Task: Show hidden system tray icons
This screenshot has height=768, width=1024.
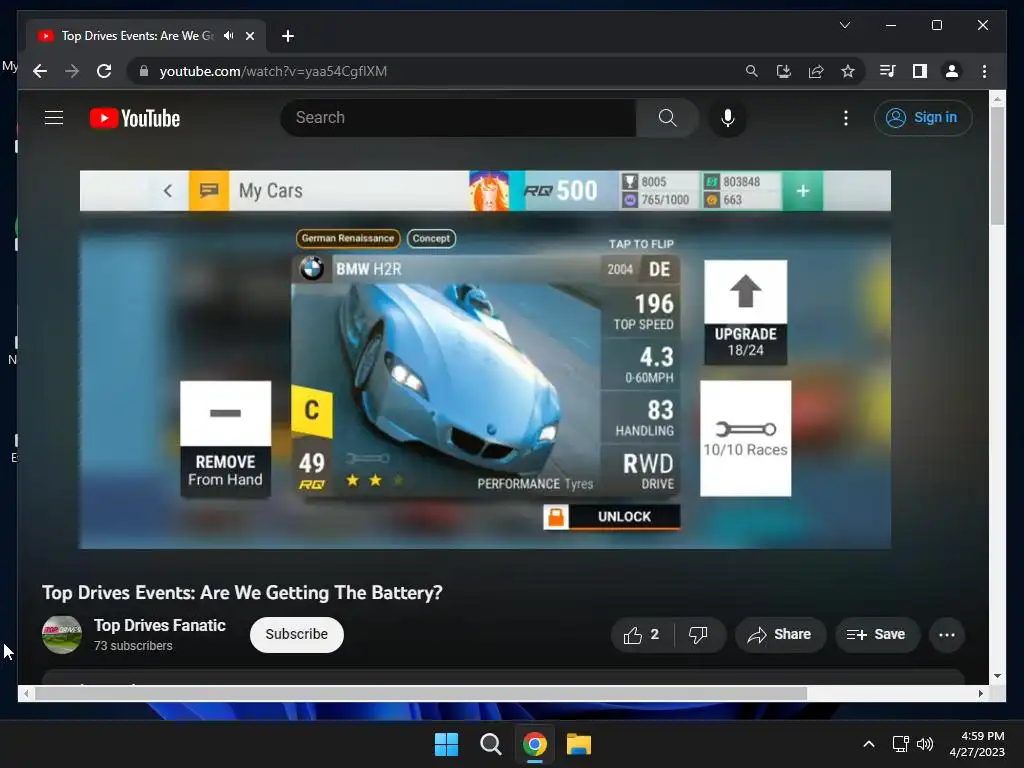Action: click(869, 744)
